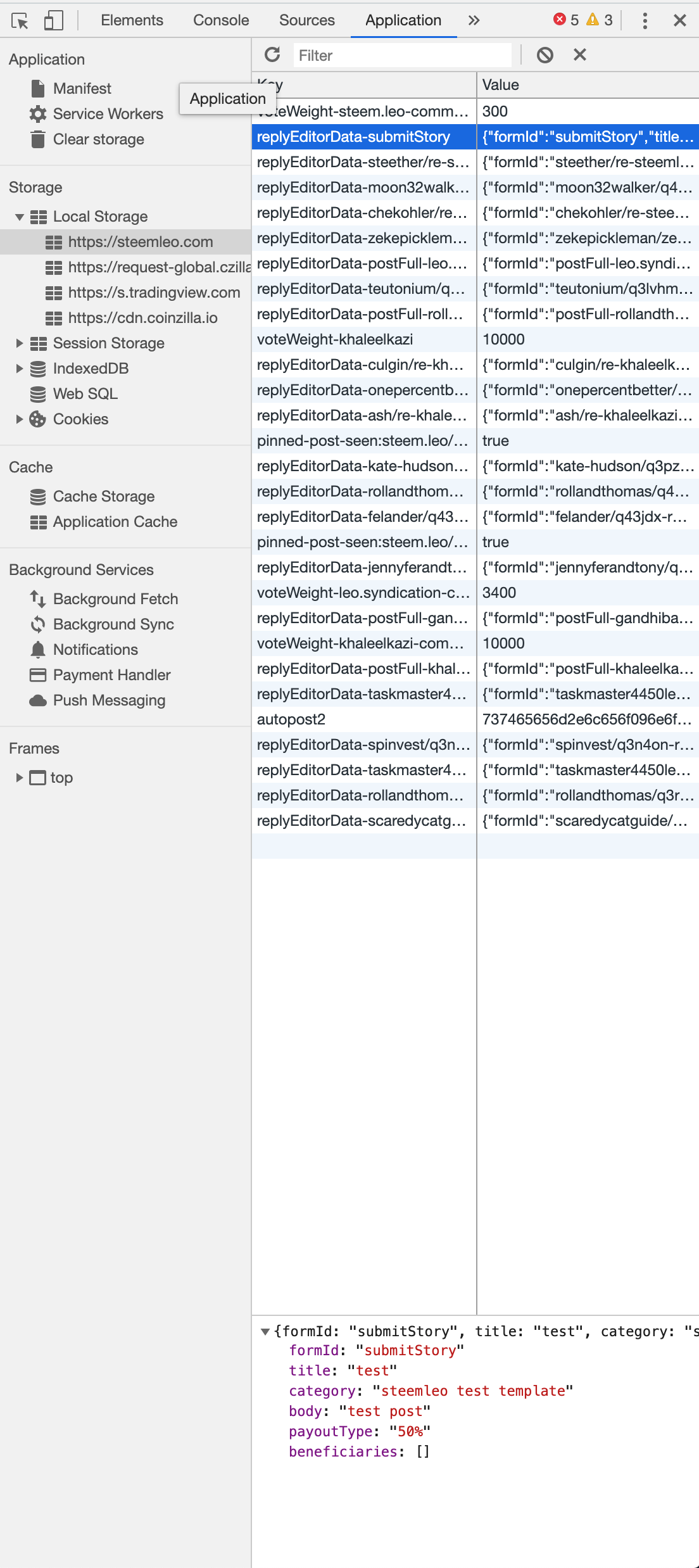The height and width of the screenshot is (1568, 699).
Task: Click the inspect element picker icon
Action: [20, 21]
